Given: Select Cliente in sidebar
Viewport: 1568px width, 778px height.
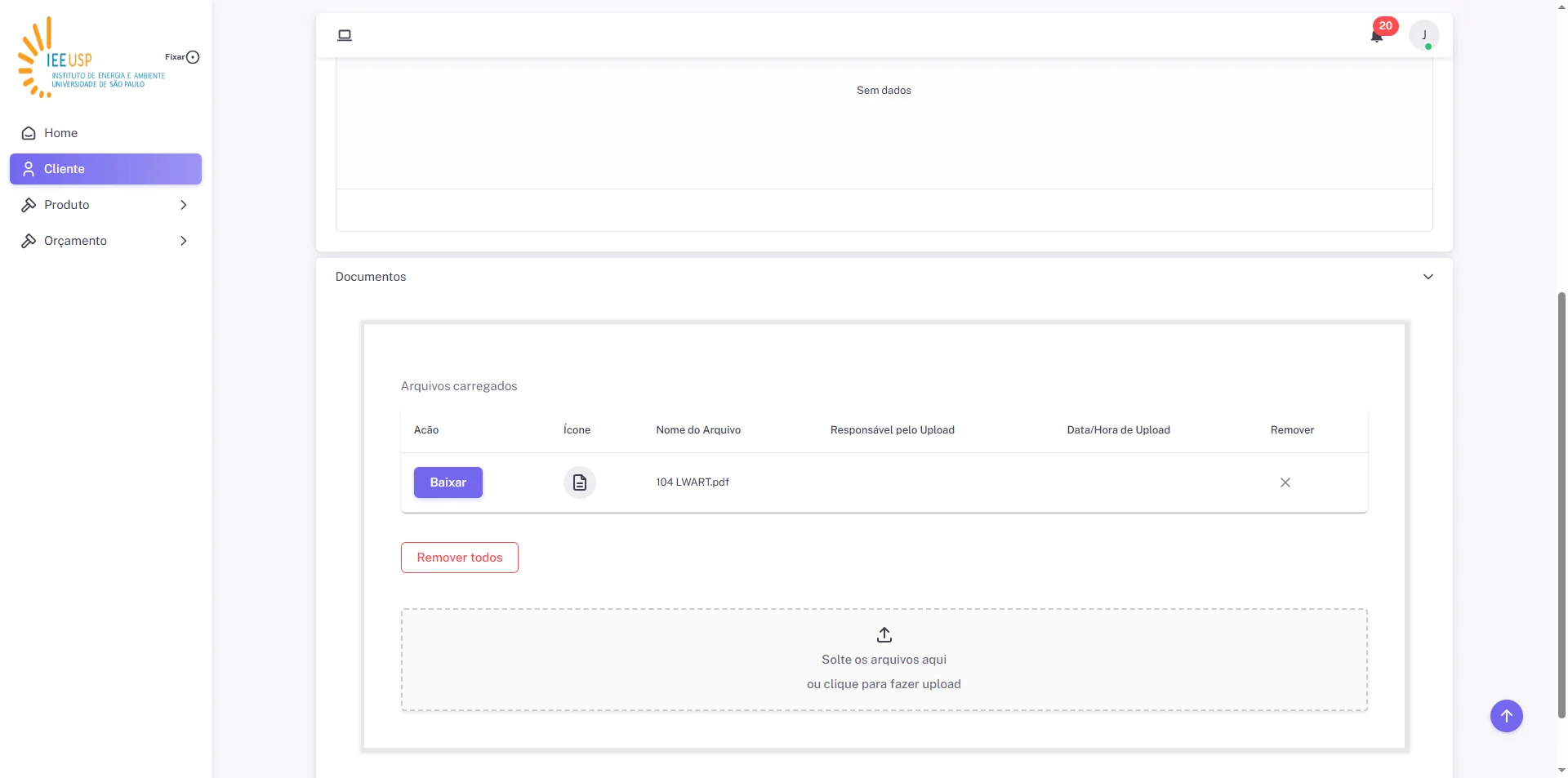Looking at the screenshot, I should (x=105, y=169).
